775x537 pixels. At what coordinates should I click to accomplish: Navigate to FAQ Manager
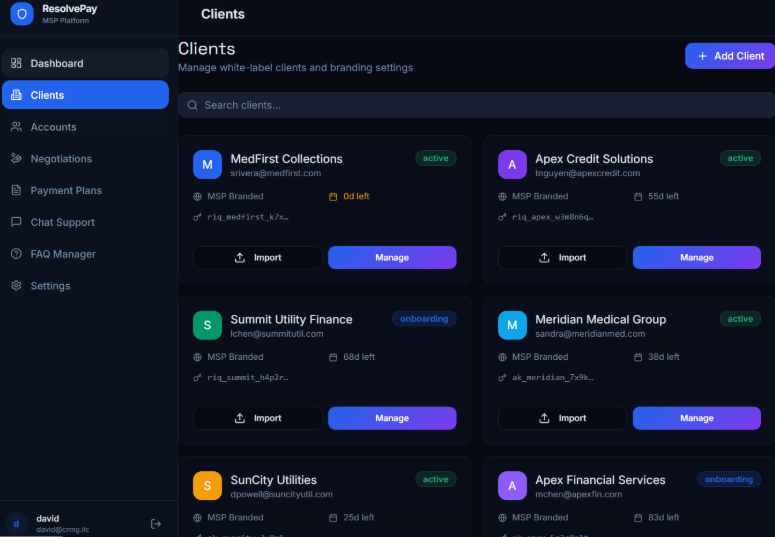[63, 254]
